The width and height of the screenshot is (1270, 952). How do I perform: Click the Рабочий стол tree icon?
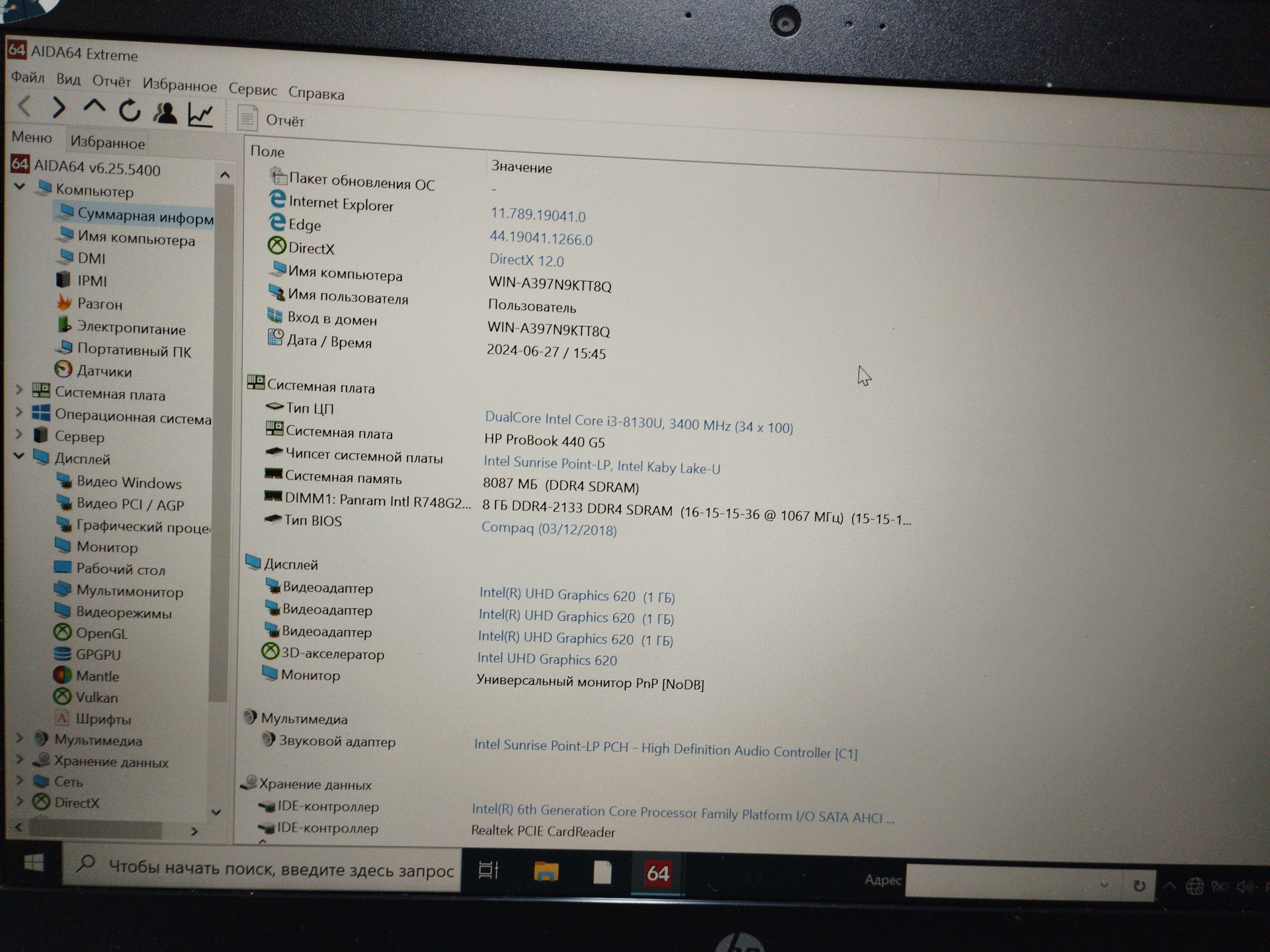[x=63, y=567]
